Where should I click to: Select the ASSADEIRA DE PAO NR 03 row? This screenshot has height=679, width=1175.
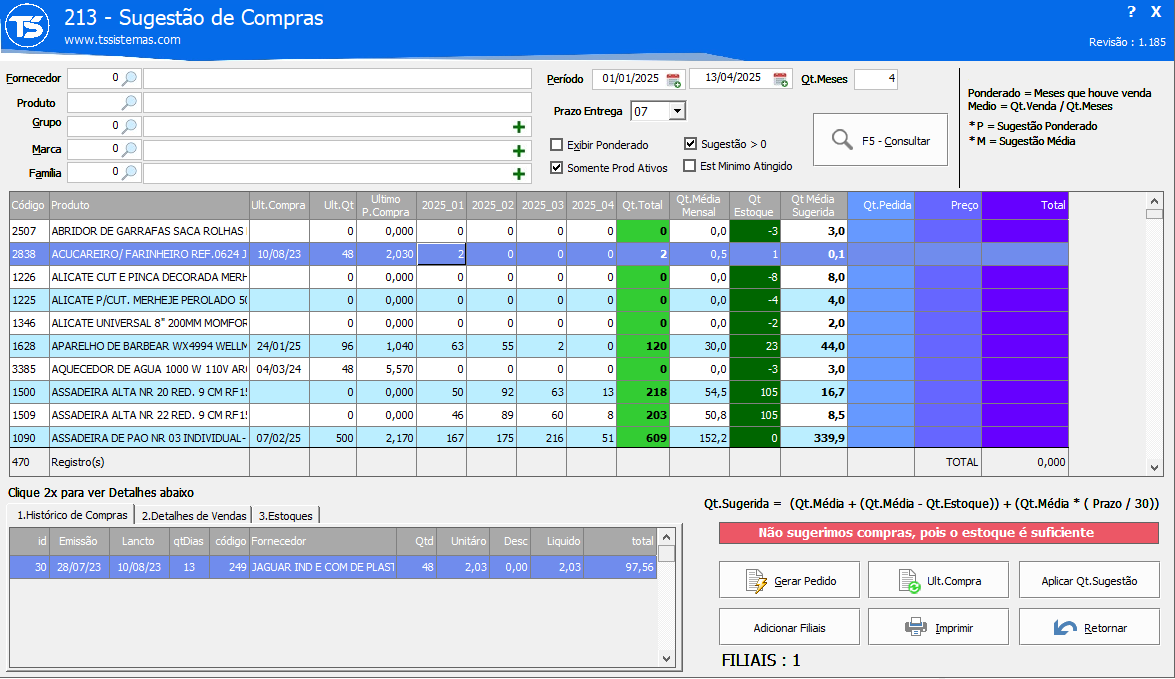click(148, 438)
